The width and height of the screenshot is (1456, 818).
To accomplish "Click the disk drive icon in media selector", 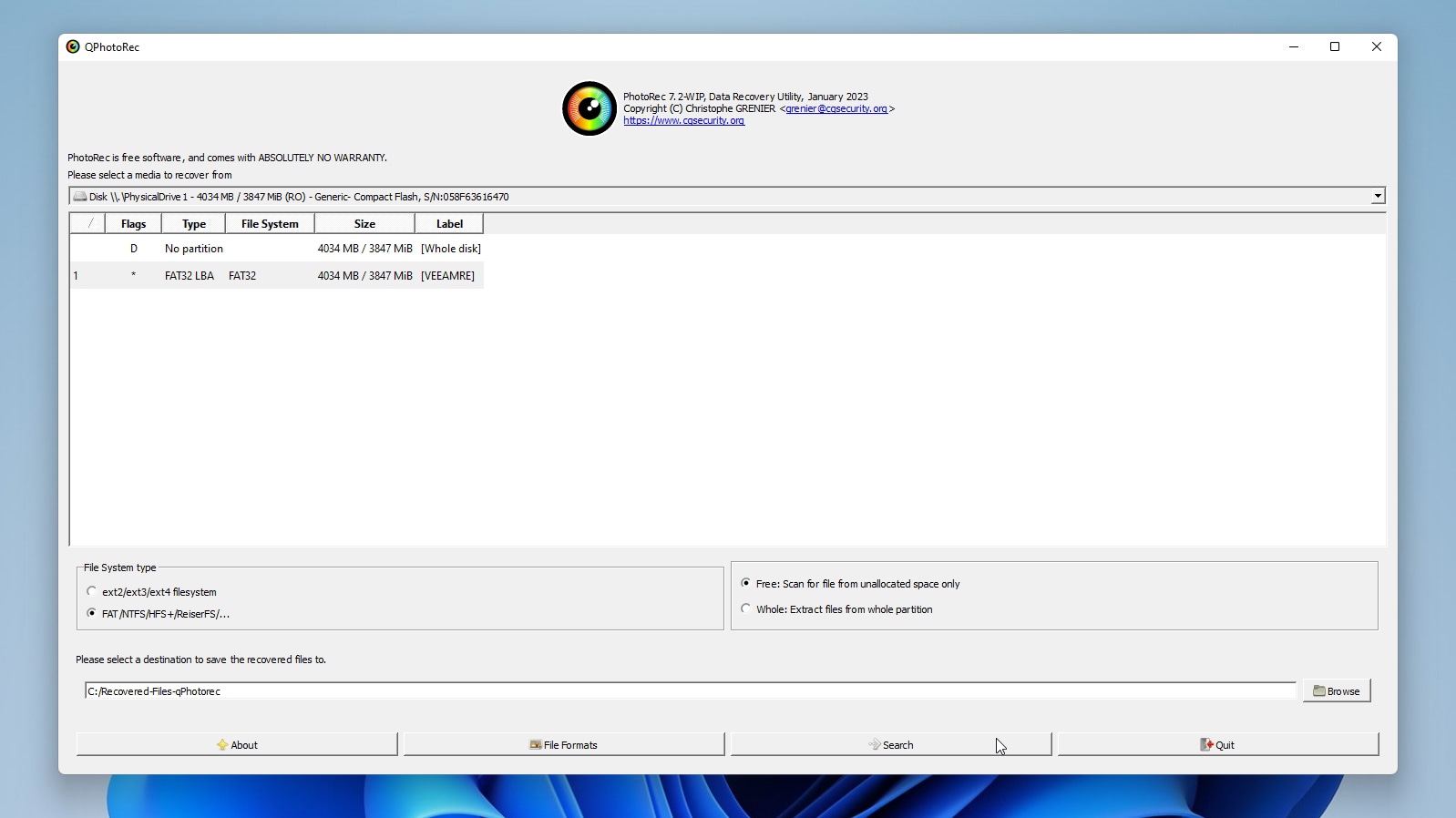I will click(80, 197).
